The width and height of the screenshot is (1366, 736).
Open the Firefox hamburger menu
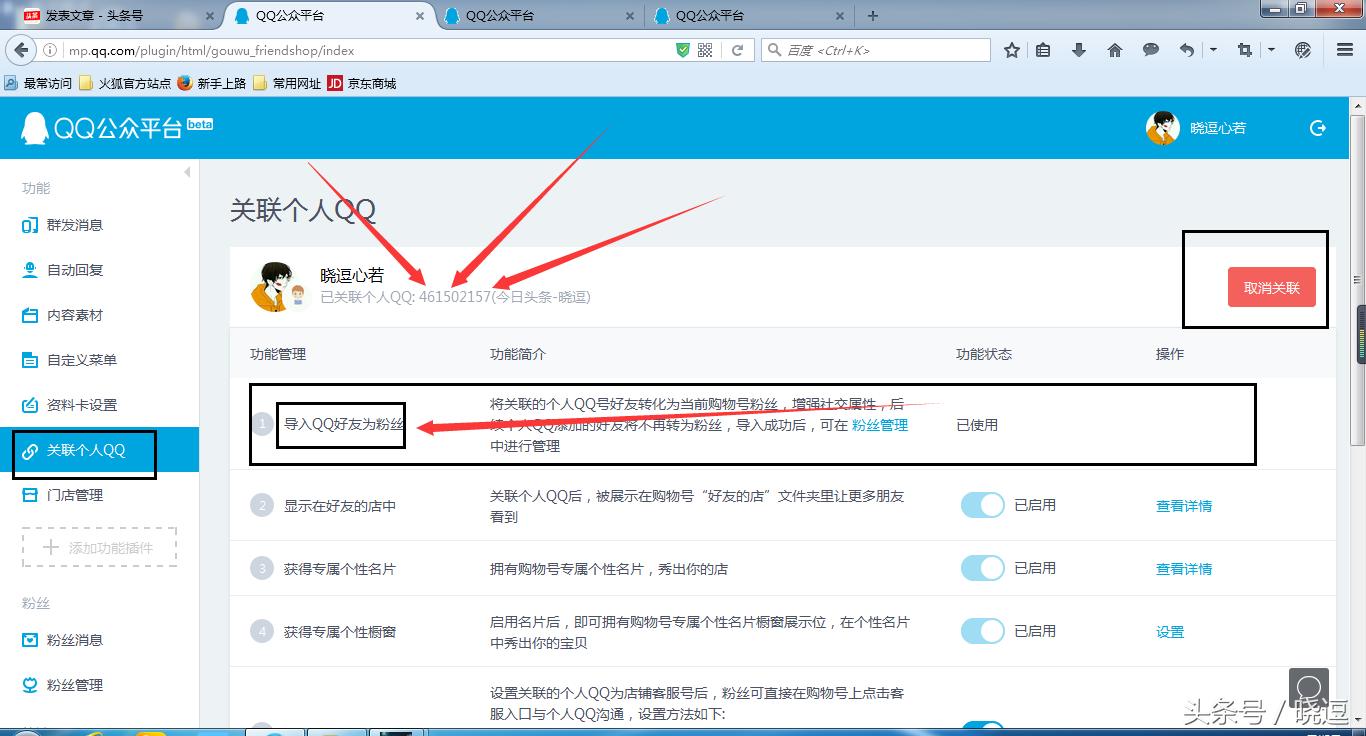pos(1343,49)
